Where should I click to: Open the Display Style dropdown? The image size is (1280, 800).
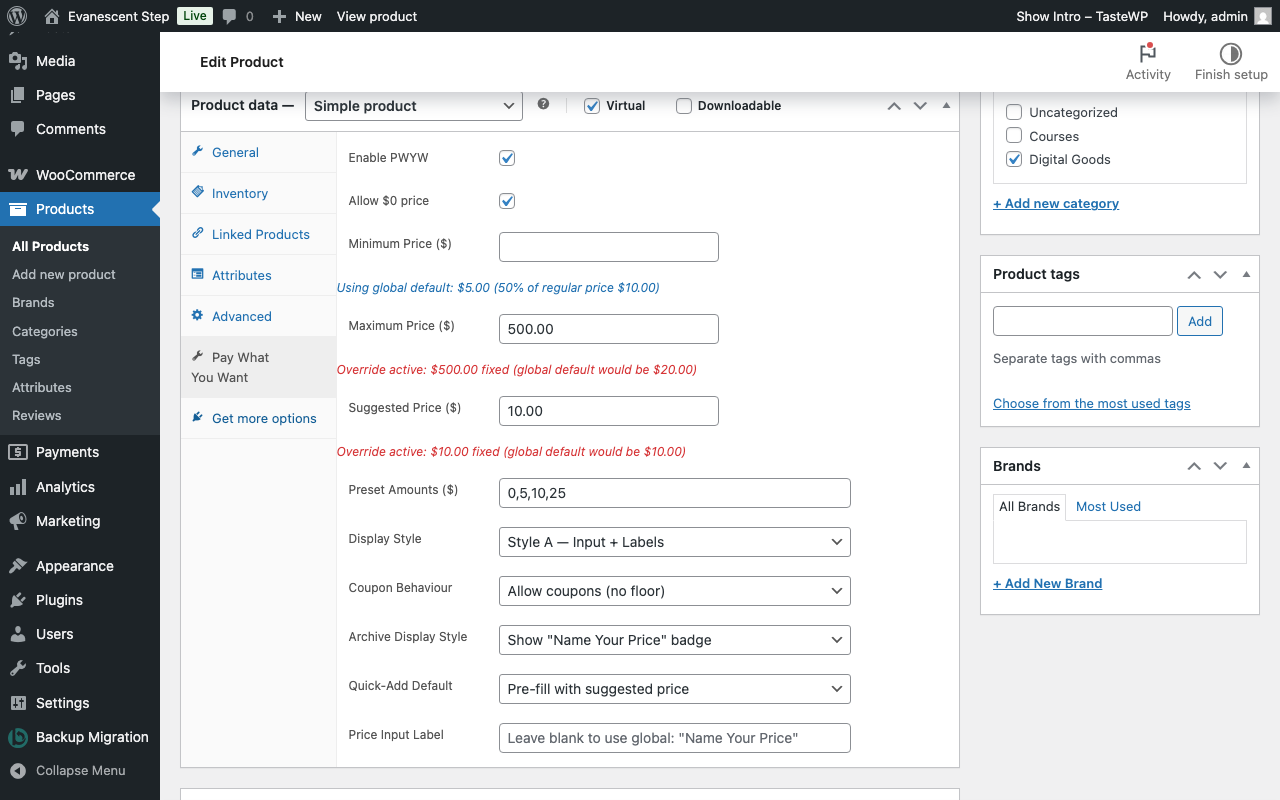coord(675,542)
